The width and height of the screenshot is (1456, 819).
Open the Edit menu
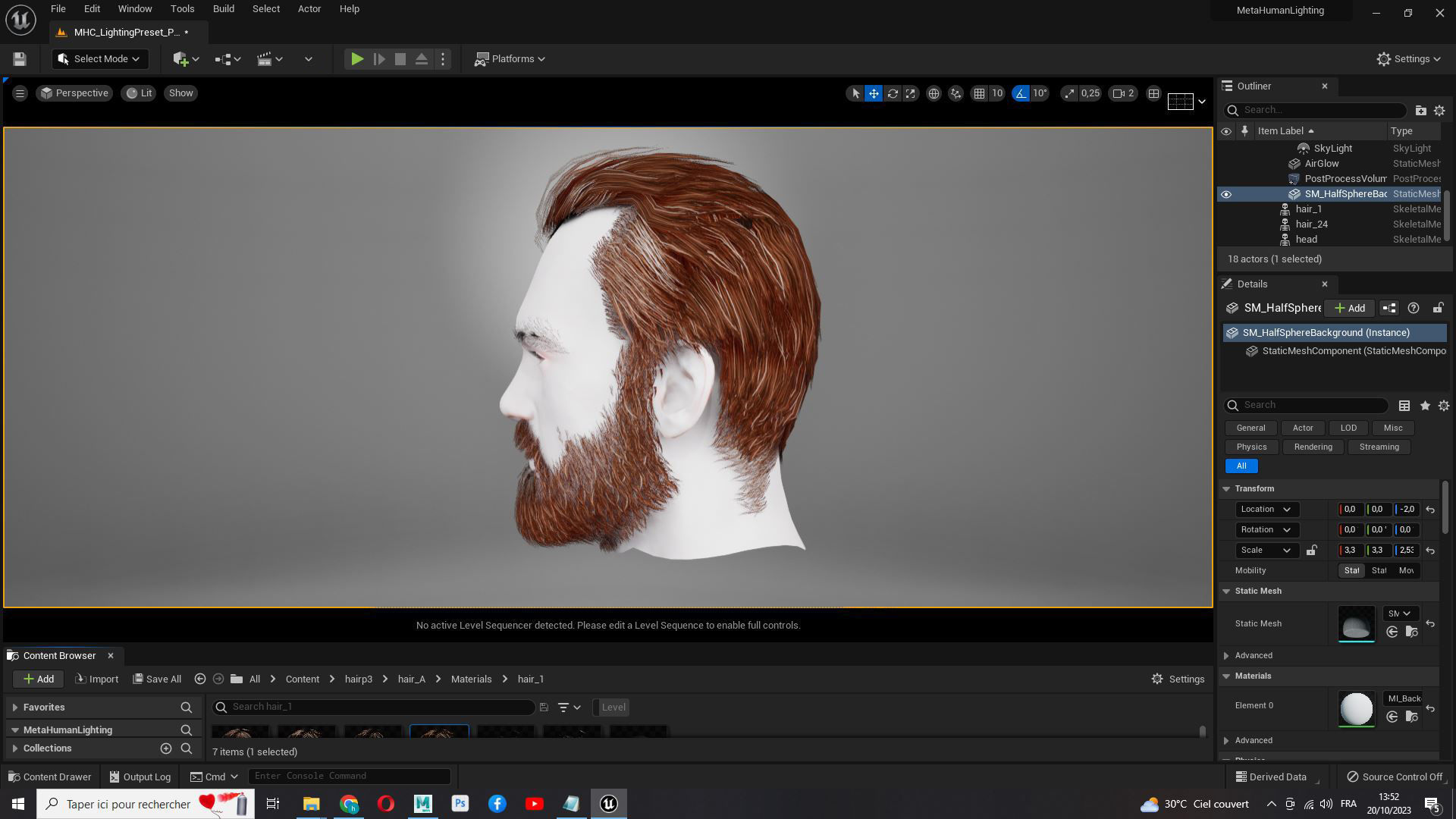point(92,9)
